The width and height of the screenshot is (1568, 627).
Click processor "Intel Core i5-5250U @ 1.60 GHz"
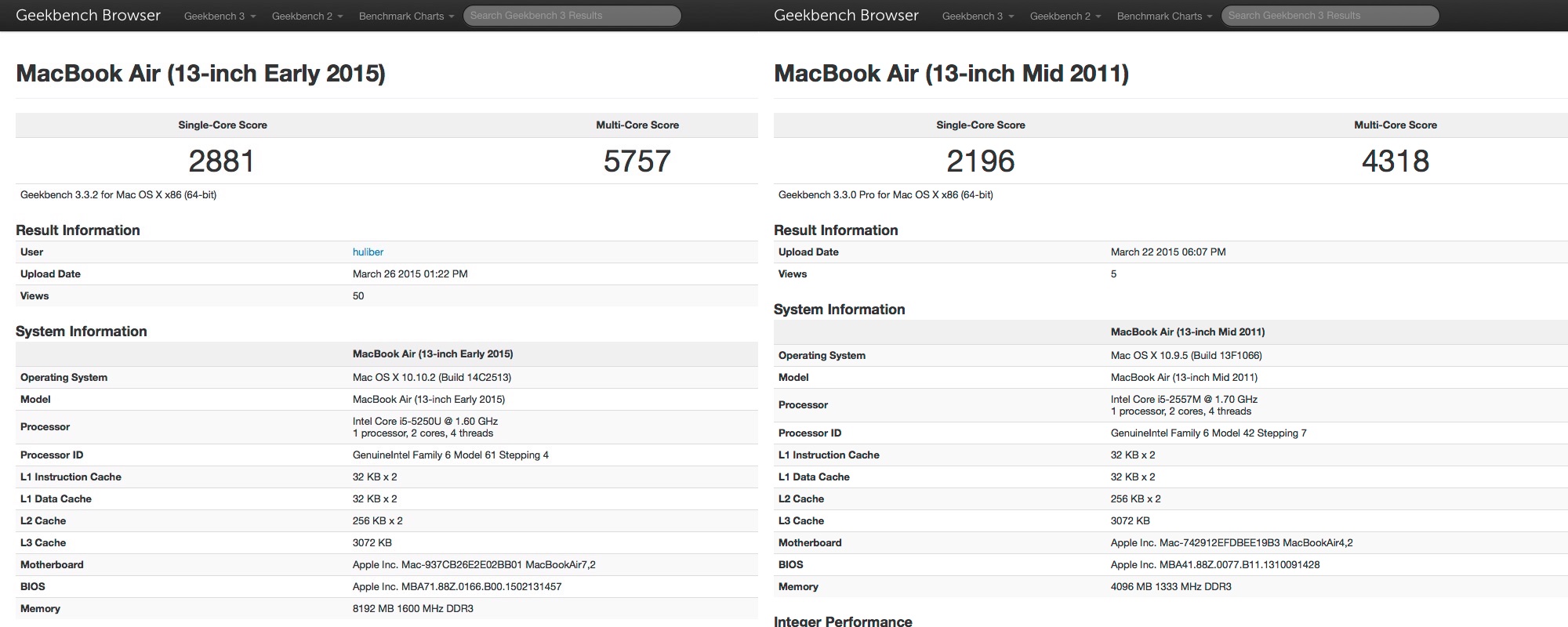[425, 421]
